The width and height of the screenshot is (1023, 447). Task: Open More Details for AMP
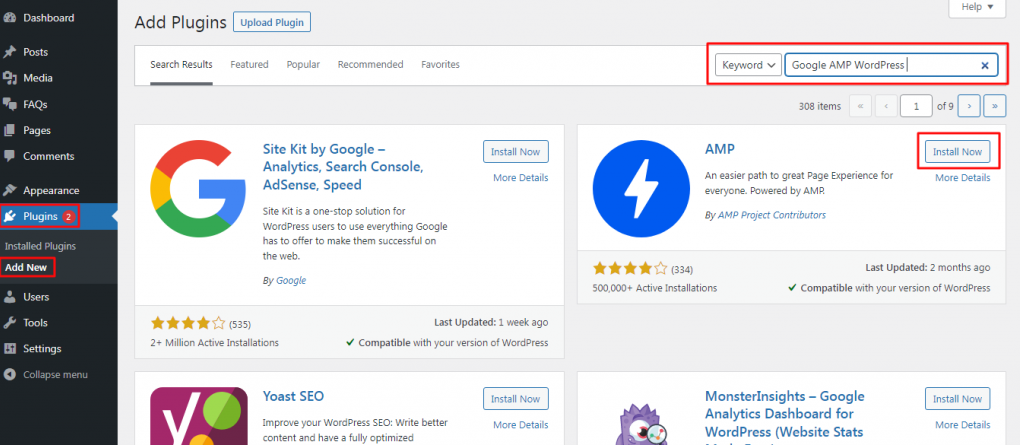pos(962,177)
